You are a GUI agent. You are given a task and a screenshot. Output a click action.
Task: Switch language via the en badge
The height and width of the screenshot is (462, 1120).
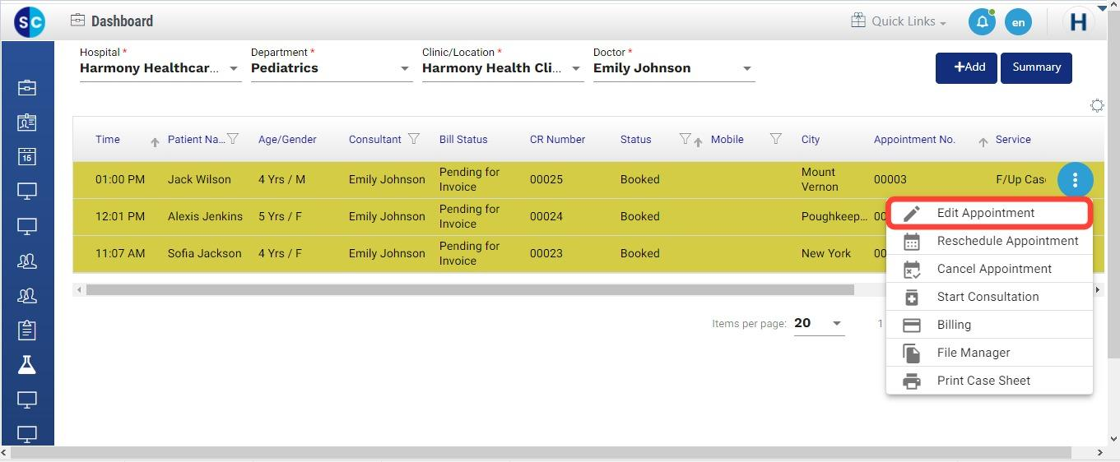[1019, 22]
